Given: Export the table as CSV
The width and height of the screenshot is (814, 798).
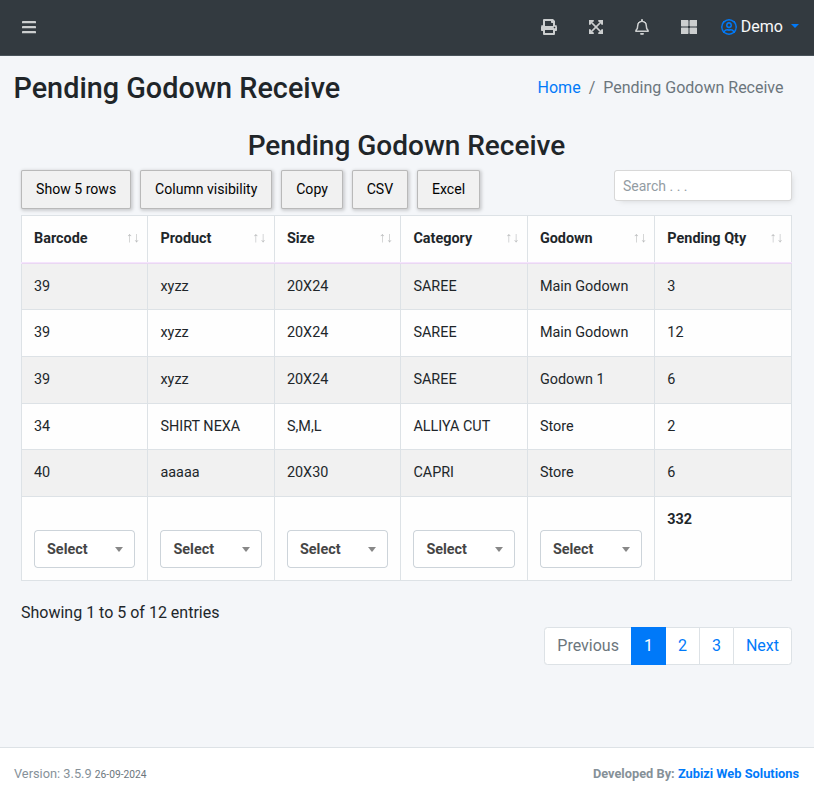Looking at the screenshot, I should [379, 189].
